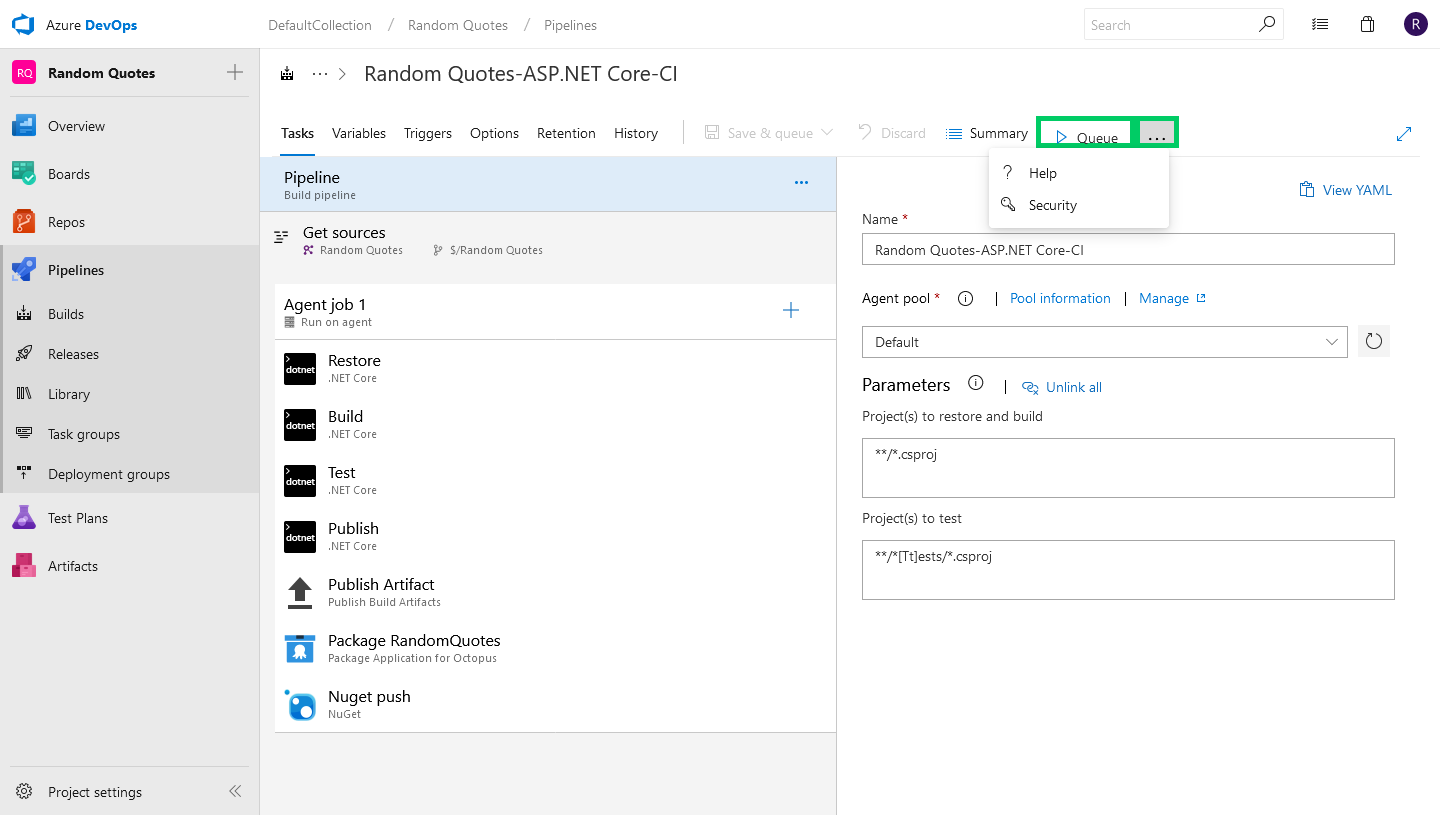This screenshot has width=1440, height=815.
Task: Open the work items list icon in header
Action: pyautogui.click(x=1320, y=24)
